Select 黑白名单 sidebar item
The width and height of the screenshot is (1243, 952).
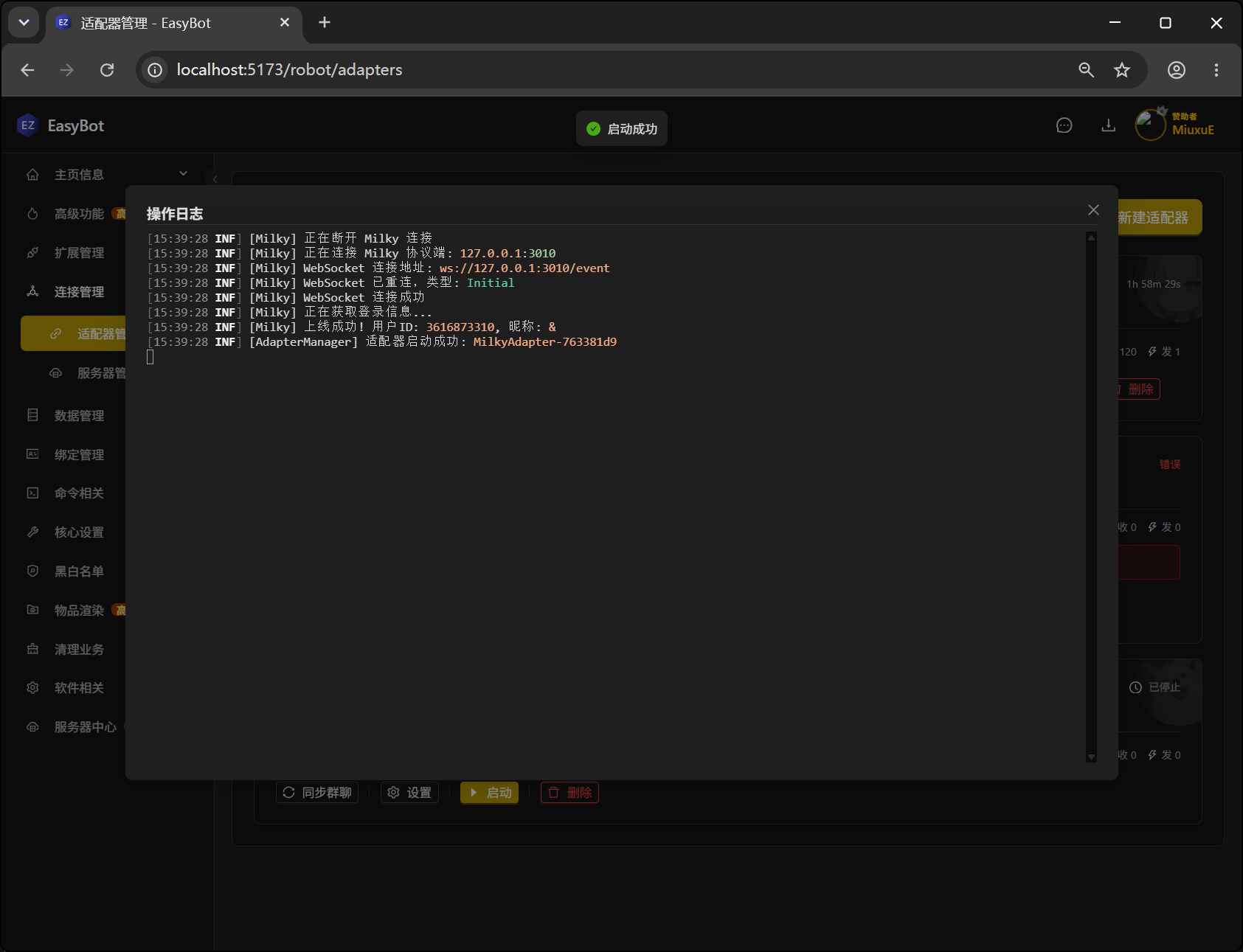(79, 571)
